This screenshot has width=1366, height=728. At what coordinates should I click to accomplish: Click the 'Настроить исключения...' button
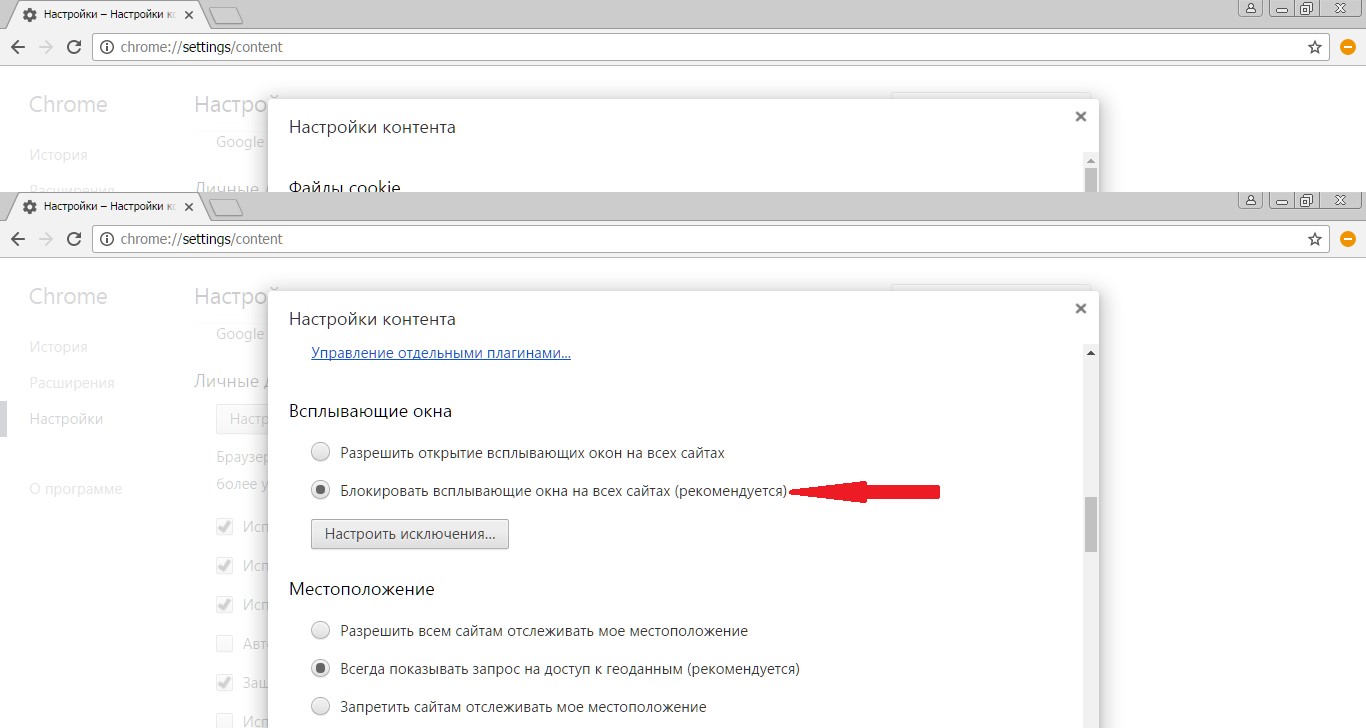pyautogui.click(x=410, y=534)
